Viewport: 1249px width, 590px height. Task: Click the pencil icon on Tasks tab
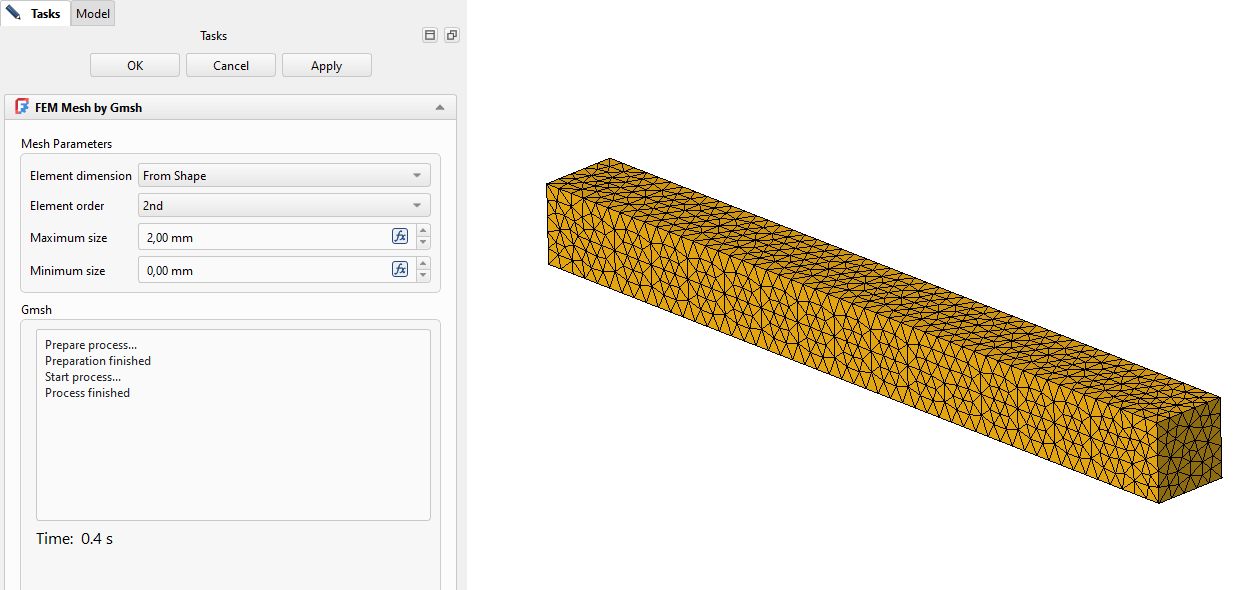[x=14, y=13]
